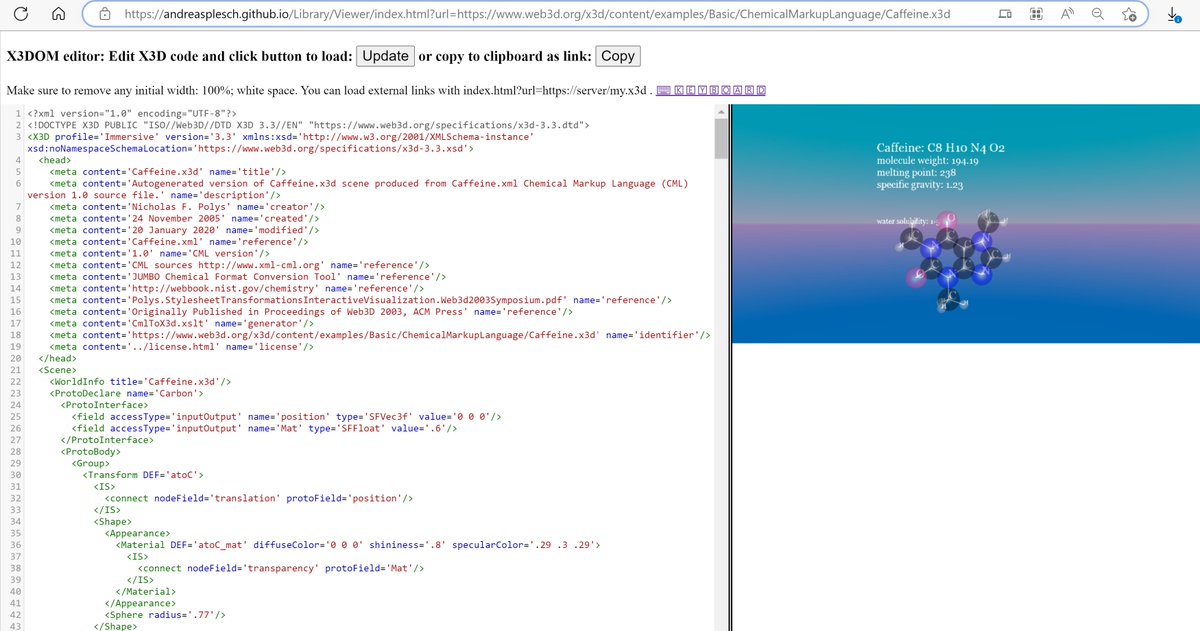
Task: Click the Material DEF='atoC_mat' line
Action: click(x=360, y=545)
